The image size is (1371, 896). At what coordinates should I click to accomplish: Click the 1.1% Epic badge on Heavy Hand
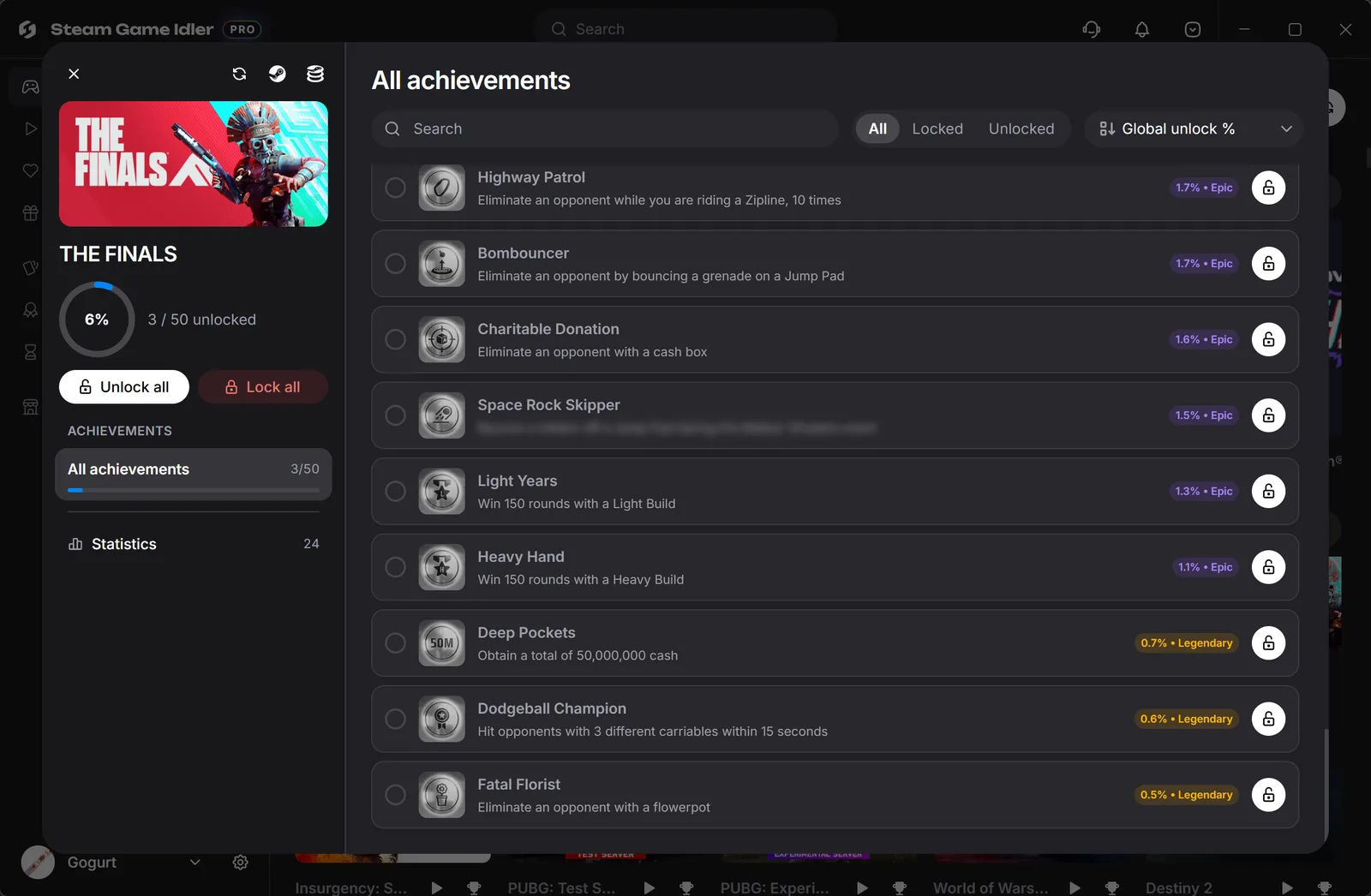pyautogui.click(x=1205, y=567)
